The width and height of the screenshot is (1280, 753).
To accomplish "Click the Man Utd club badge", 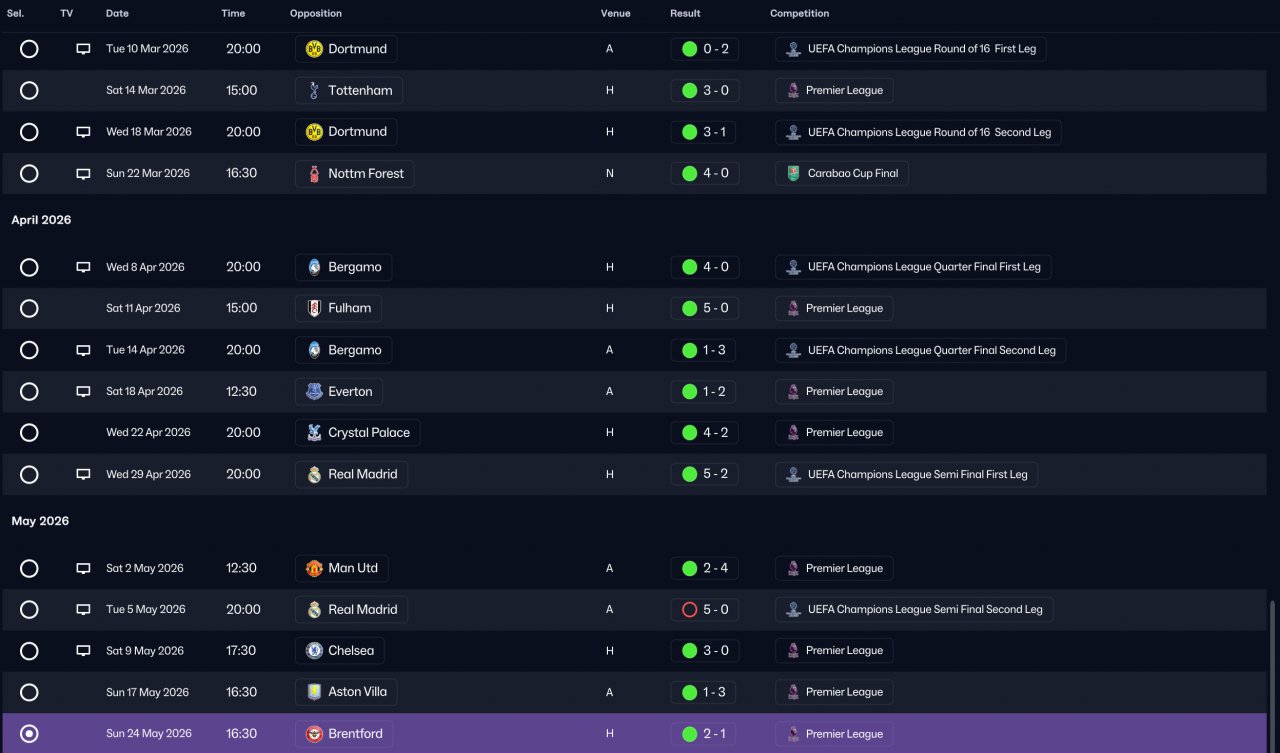I will point(314,568).
